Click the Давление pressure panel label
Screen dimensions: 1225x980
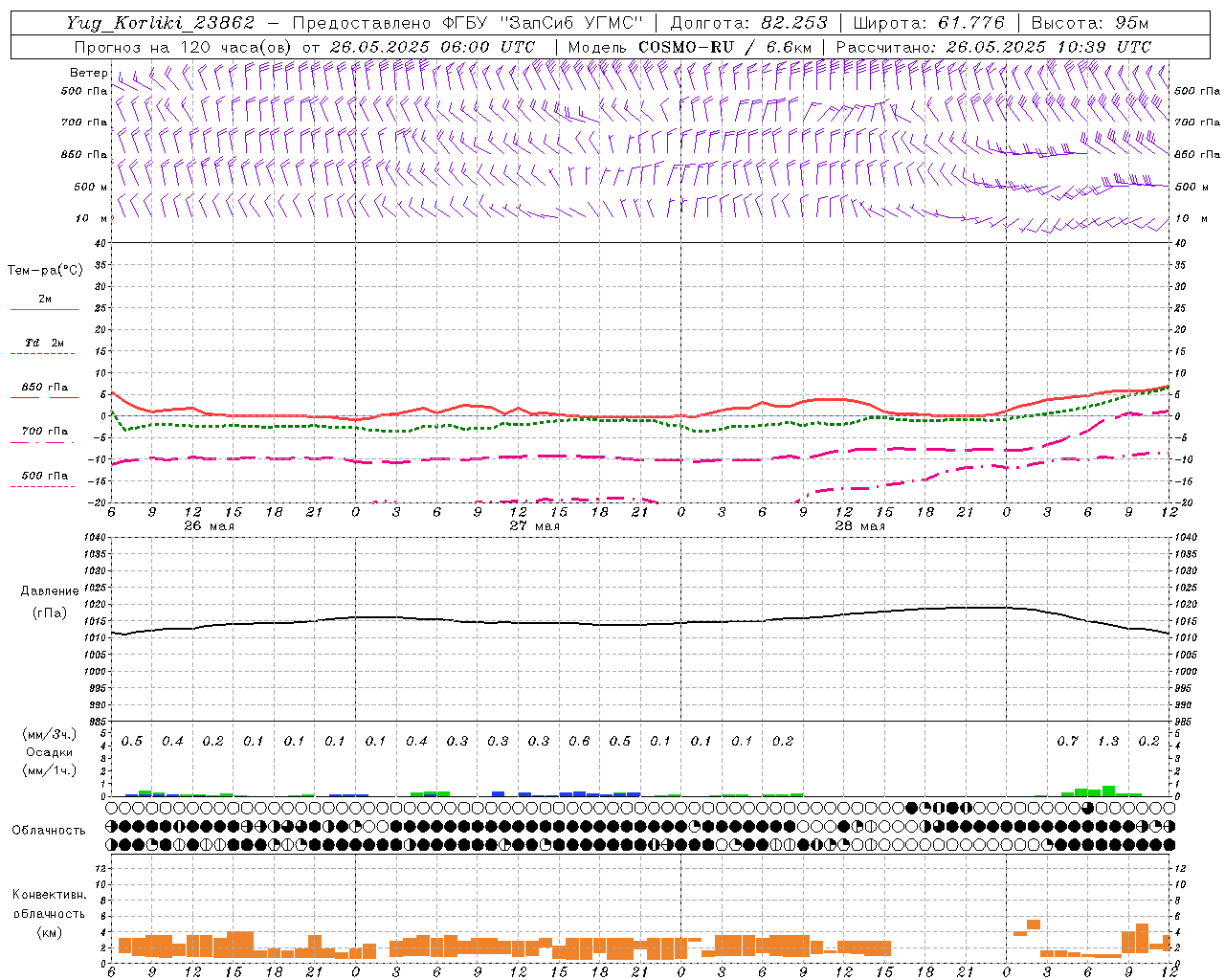click(50, 591)
